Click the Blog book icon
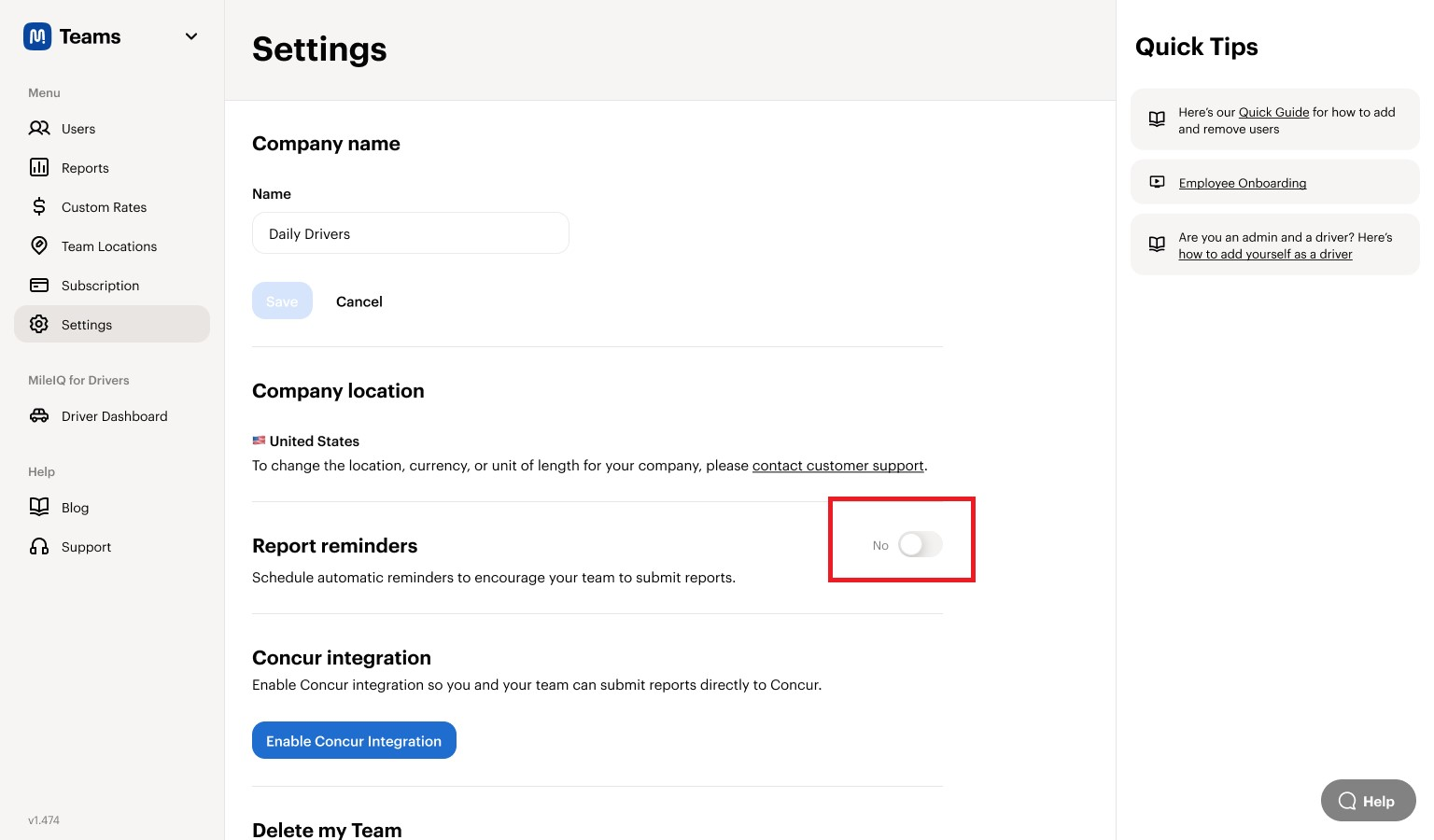1434x840 pixels. [x=39, y=507]
